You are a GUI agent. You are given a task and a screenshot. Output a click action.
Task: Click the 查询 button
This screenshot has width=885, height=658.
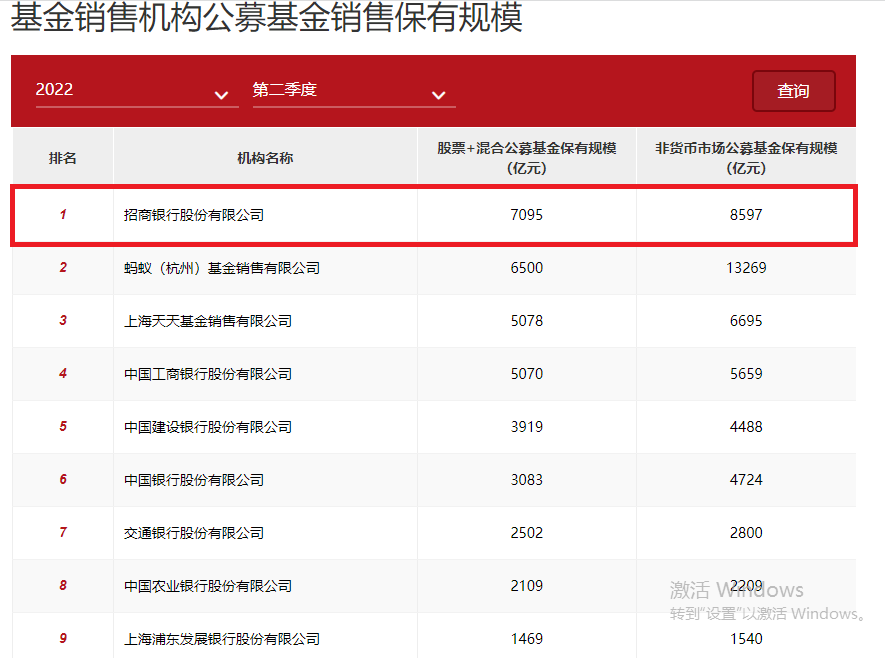[x=794, y=91]
